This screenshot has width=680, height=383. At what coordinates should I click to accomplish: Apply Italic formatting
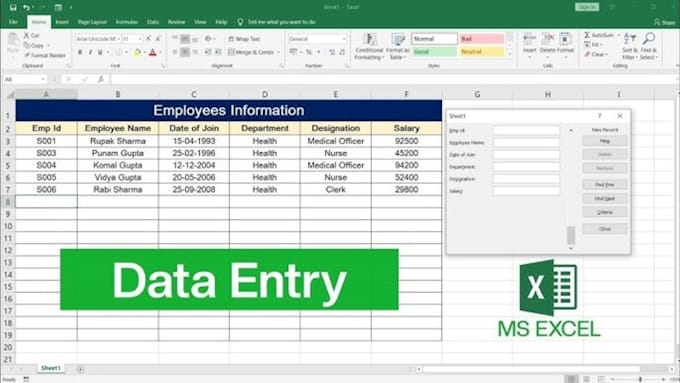point(90,52)
